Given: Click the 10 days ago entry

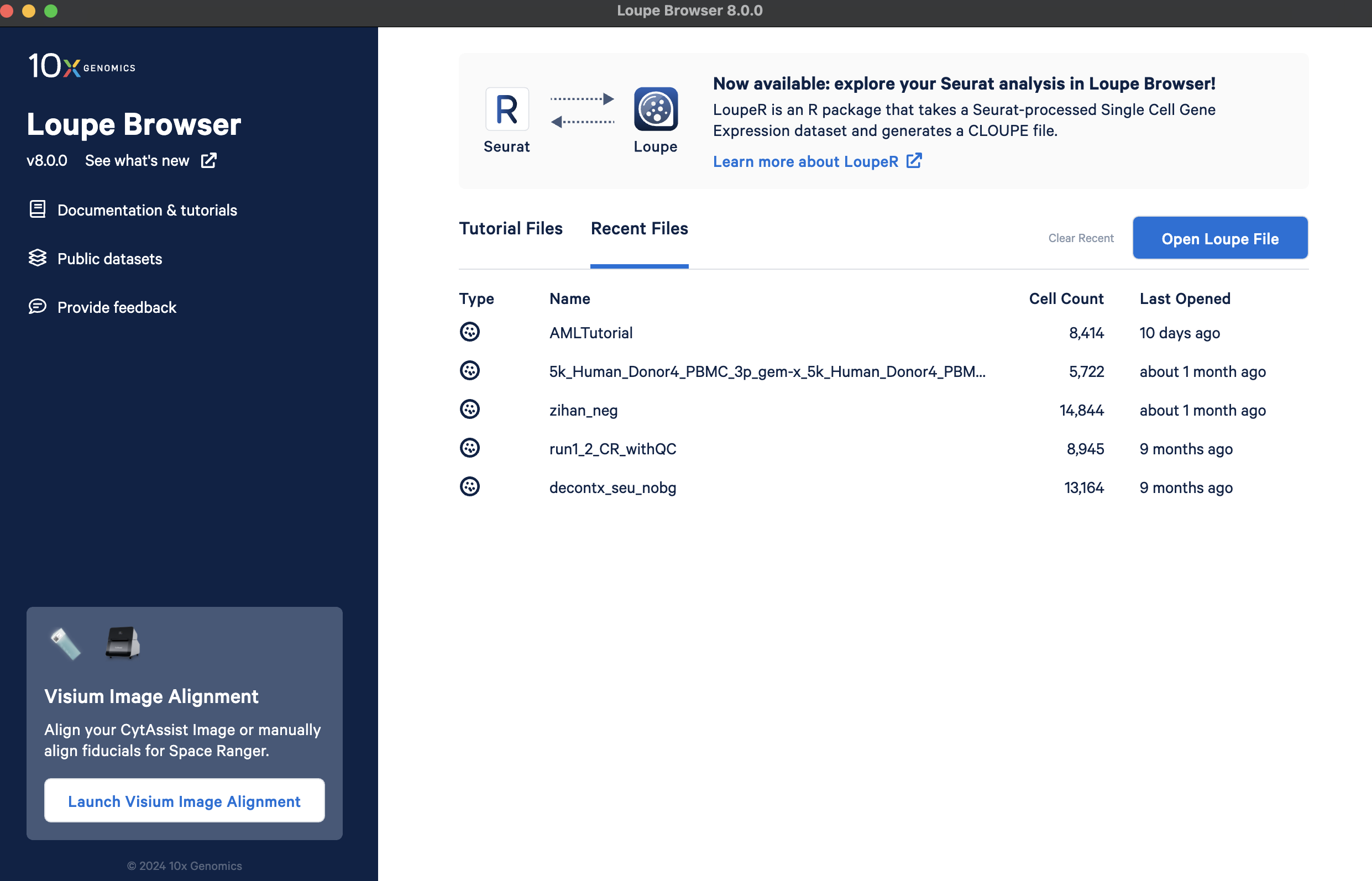Looking at the screenshot, I should click(x=1179, y=333).
